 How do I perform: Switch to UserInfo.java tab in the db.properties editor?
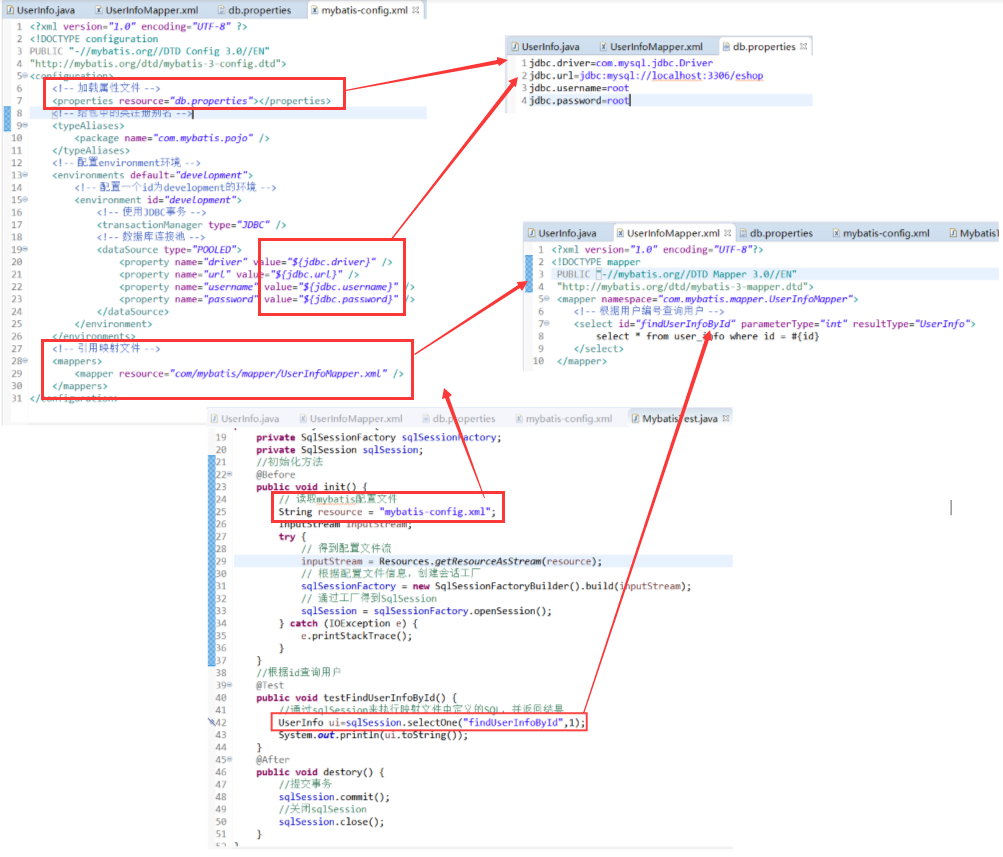(546, 47)
